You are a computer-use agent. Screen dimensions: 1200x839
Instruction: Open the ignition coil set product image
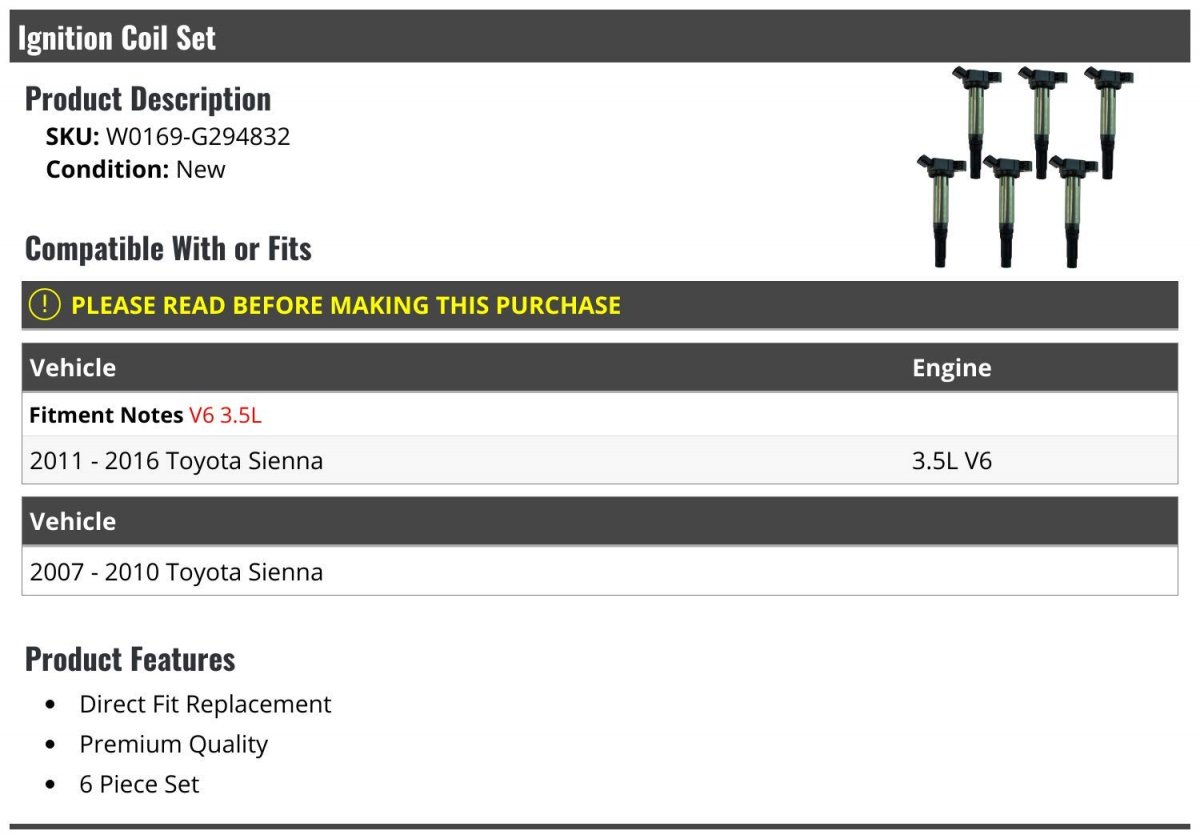tap(1024, 166)
